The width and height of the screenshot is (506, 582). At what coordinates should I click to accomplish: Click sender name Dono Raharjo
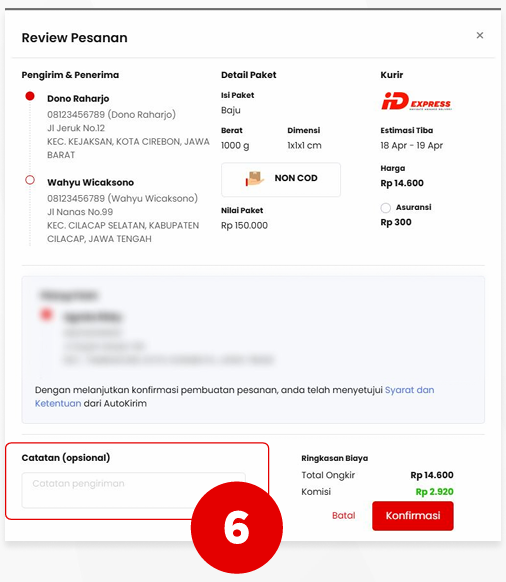[x=78, y=99]
